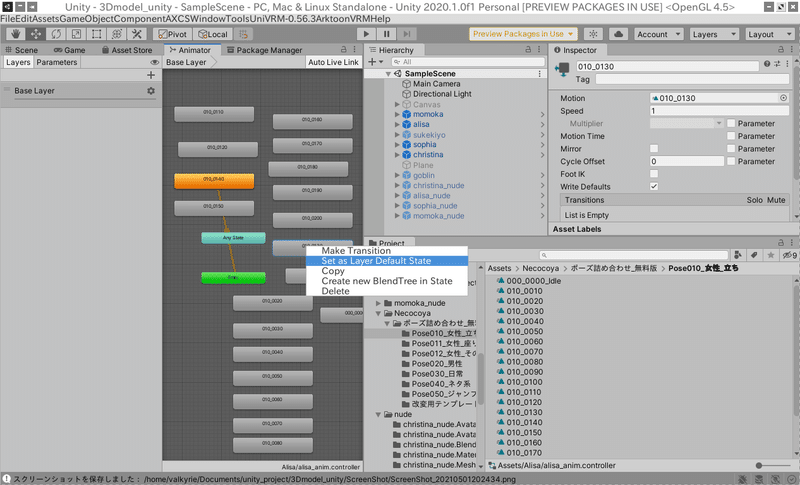Expand the alisa object in Hierarchy
The height and width of the screenshot is (485, 800).
(x=397, y=124)
